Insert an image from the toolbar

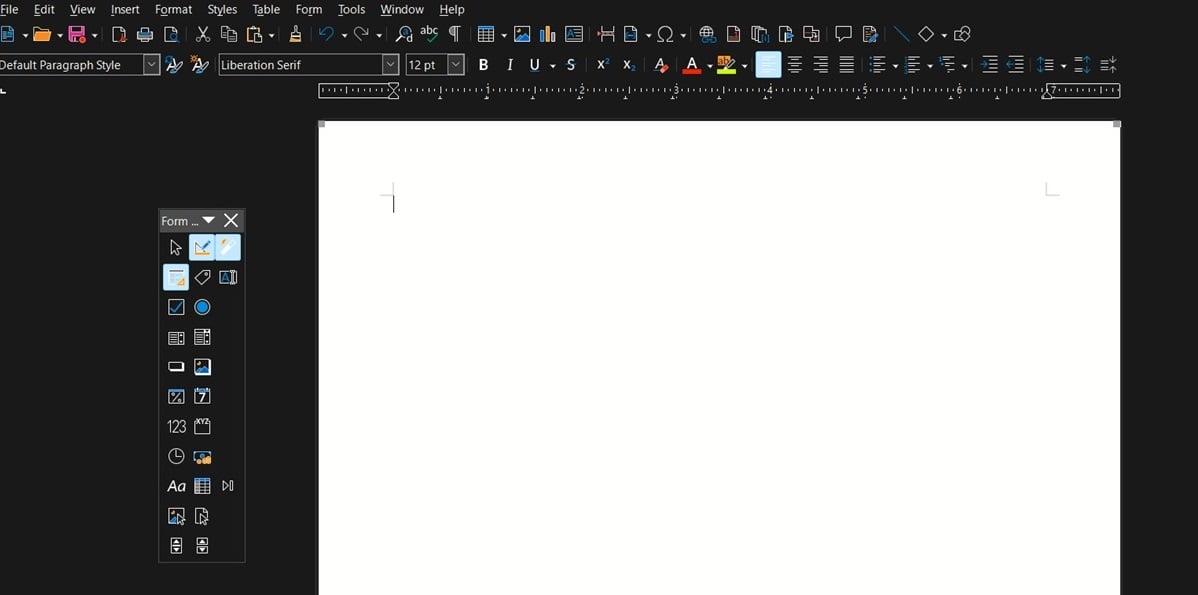[x=522, y=34]
